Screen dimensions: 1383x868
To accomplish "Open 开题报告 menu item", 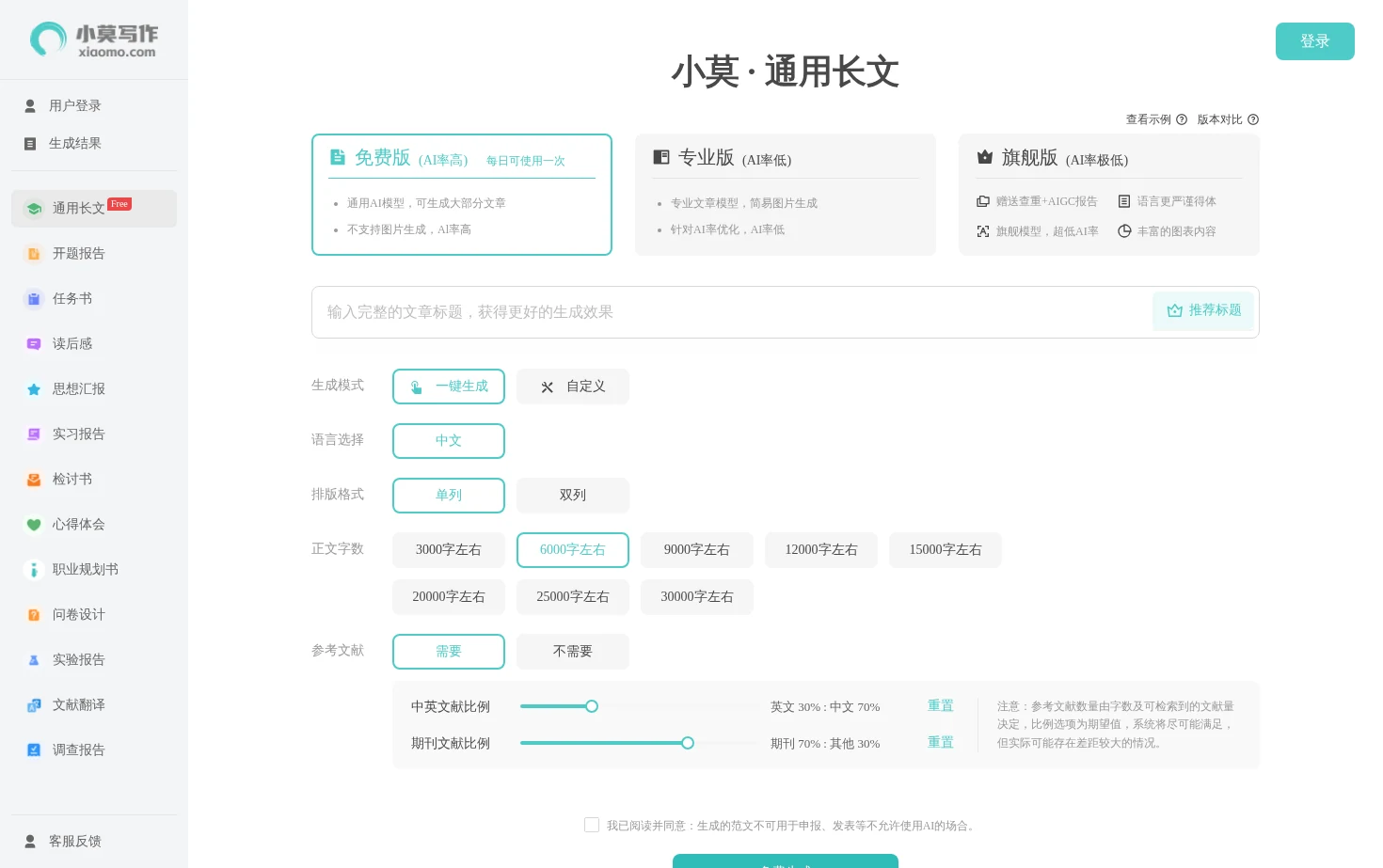I will pyautogui.click(x=94, y=254).
